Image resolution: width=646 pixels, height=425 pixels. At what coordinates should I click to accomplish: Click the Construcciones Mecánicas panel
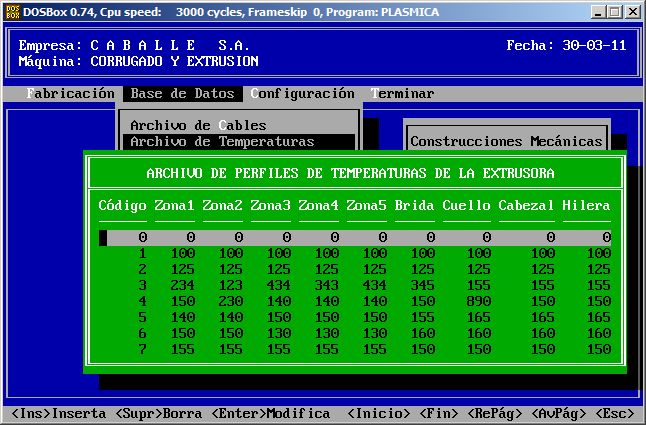(506, 142)
